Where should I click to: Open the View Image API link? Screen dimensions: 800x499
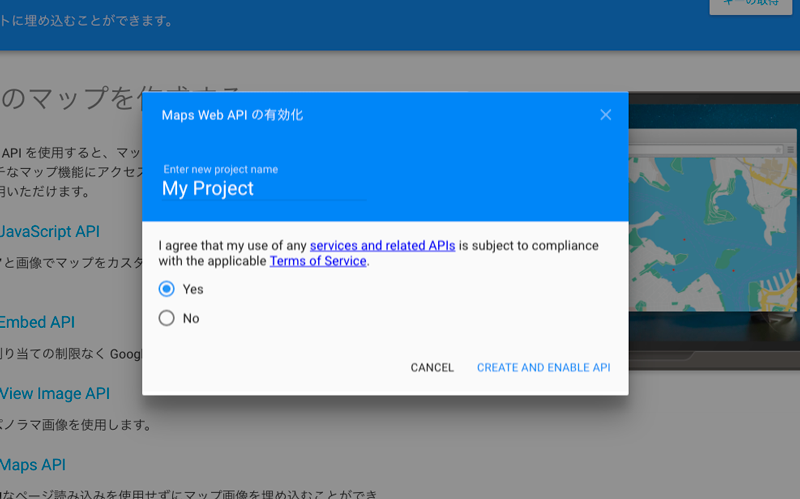[x=55, y=394]
